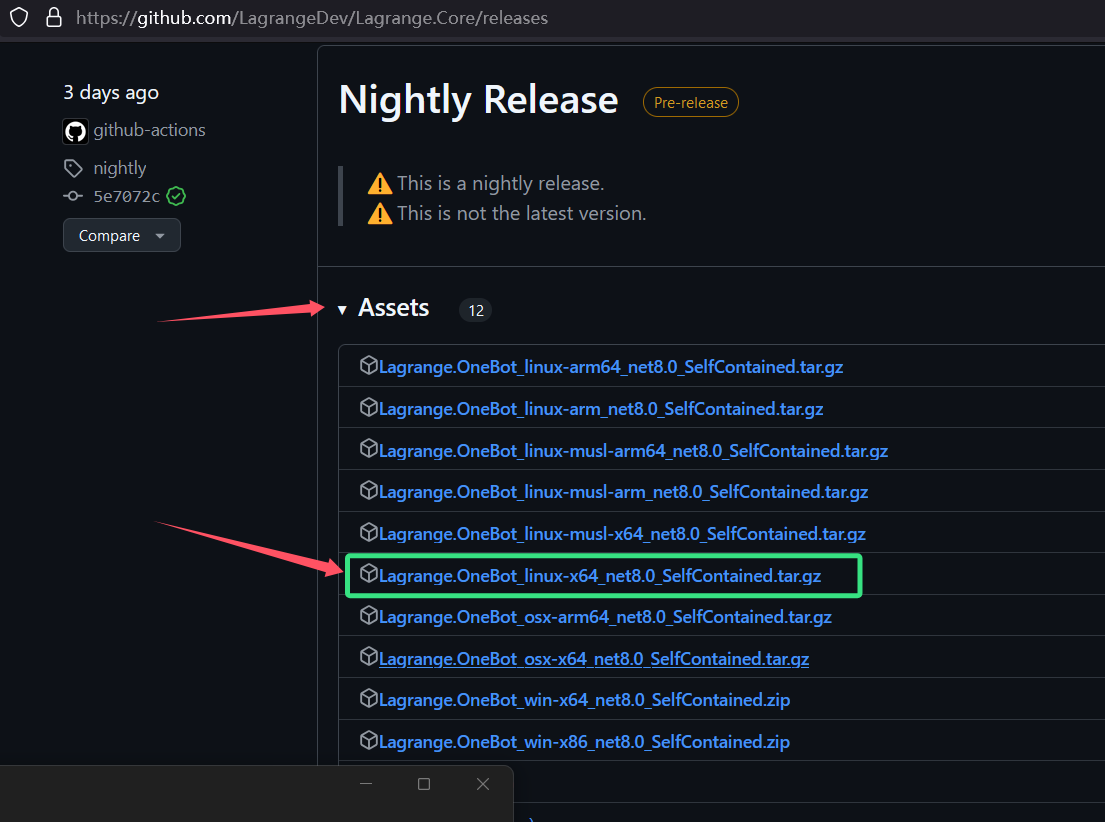Minimize the small overlapping window
Viewport: 1105px width, 822px height.
click(x=366, y=784)
